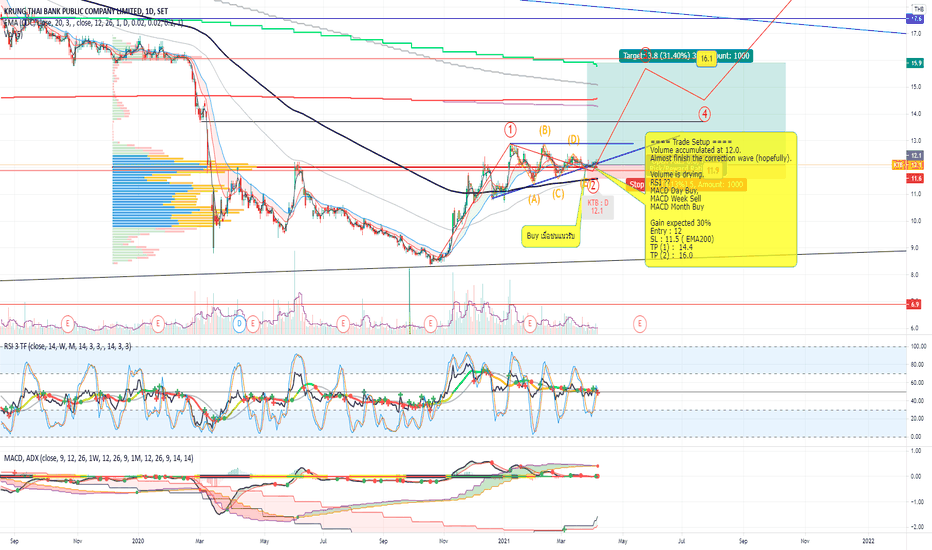Select the orange (A) wave label
Image resolution: width=932 pixels, height=550 pixels.
pyautogui.click(x=534, y=200)
